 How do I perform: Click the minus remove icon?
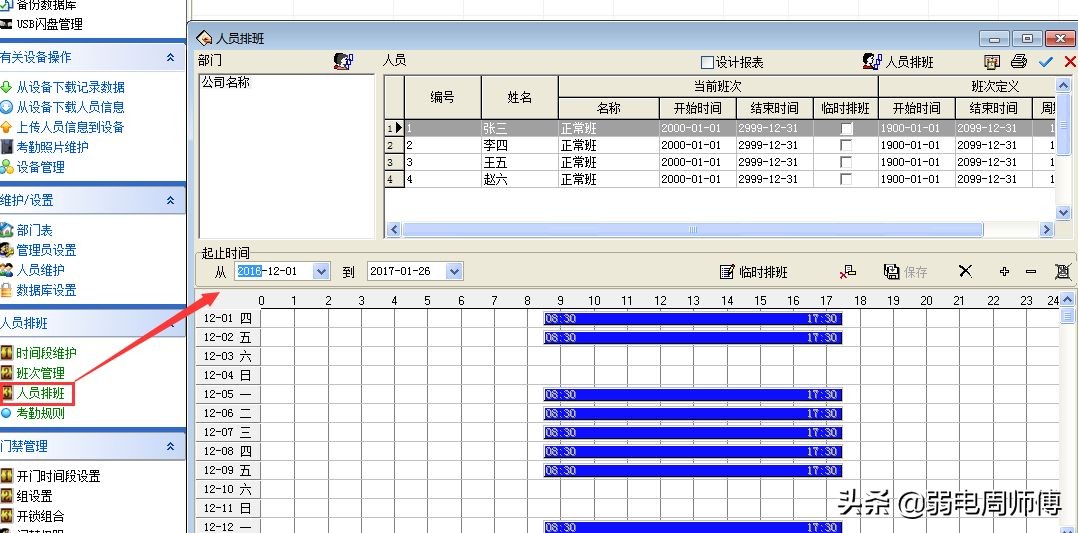coord(1031,272)
